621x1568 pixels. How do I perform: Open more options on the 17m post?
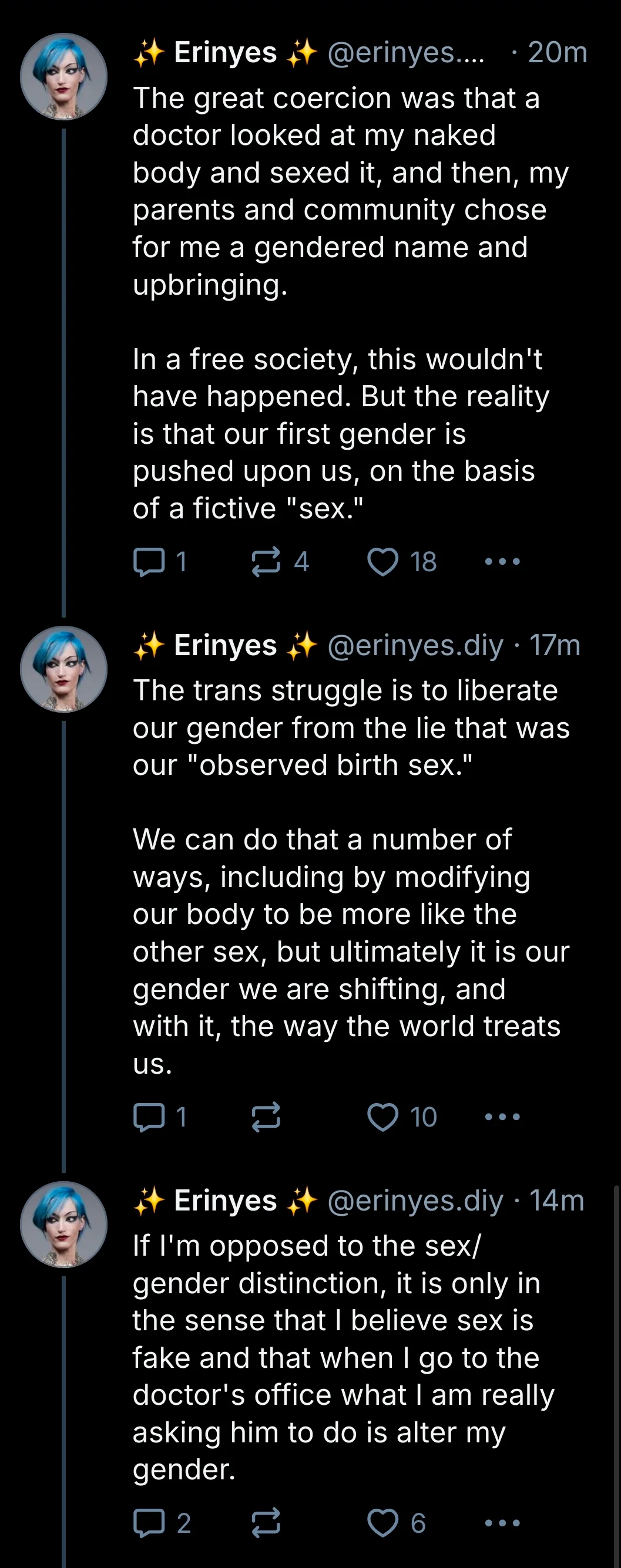click(502, 1117)
